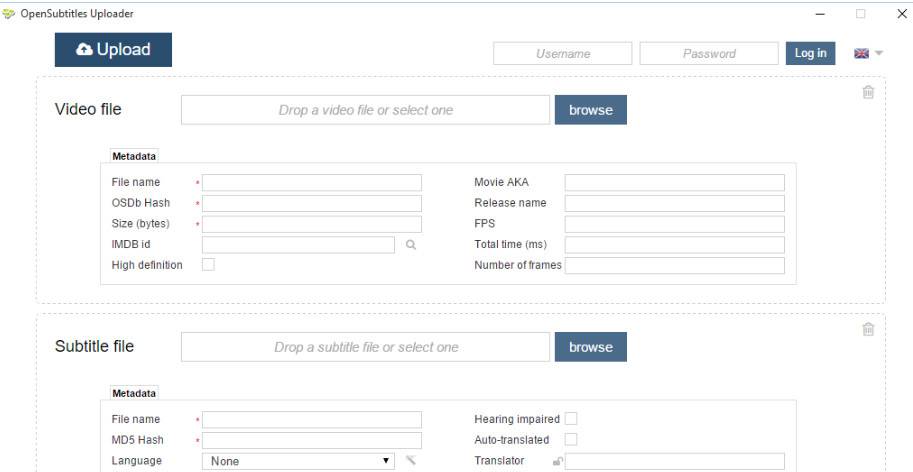Screen dimensions: 913x472
Task: Browse for a video file
Action: point(590,110)
